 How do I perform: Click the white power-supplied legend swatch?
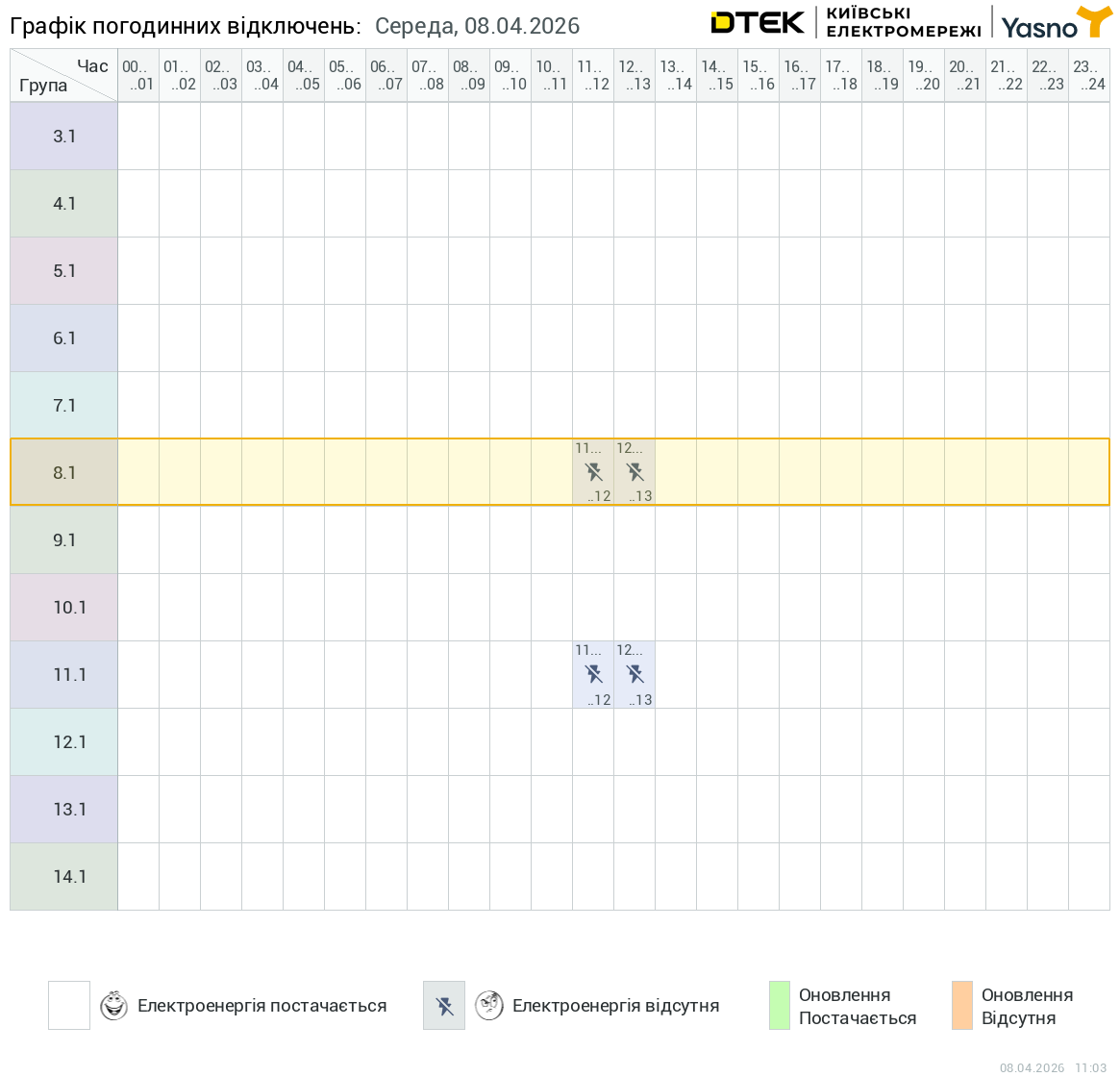(x=69, y=1006)
